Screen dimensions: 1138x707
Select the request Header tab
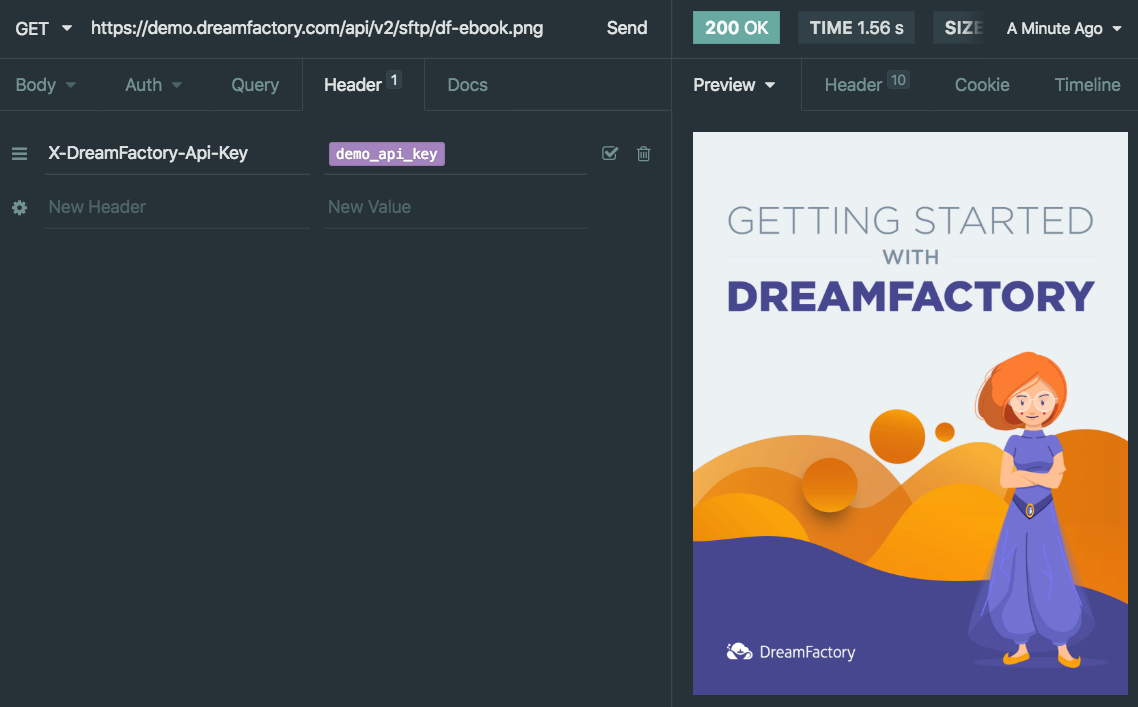[362, 85]
